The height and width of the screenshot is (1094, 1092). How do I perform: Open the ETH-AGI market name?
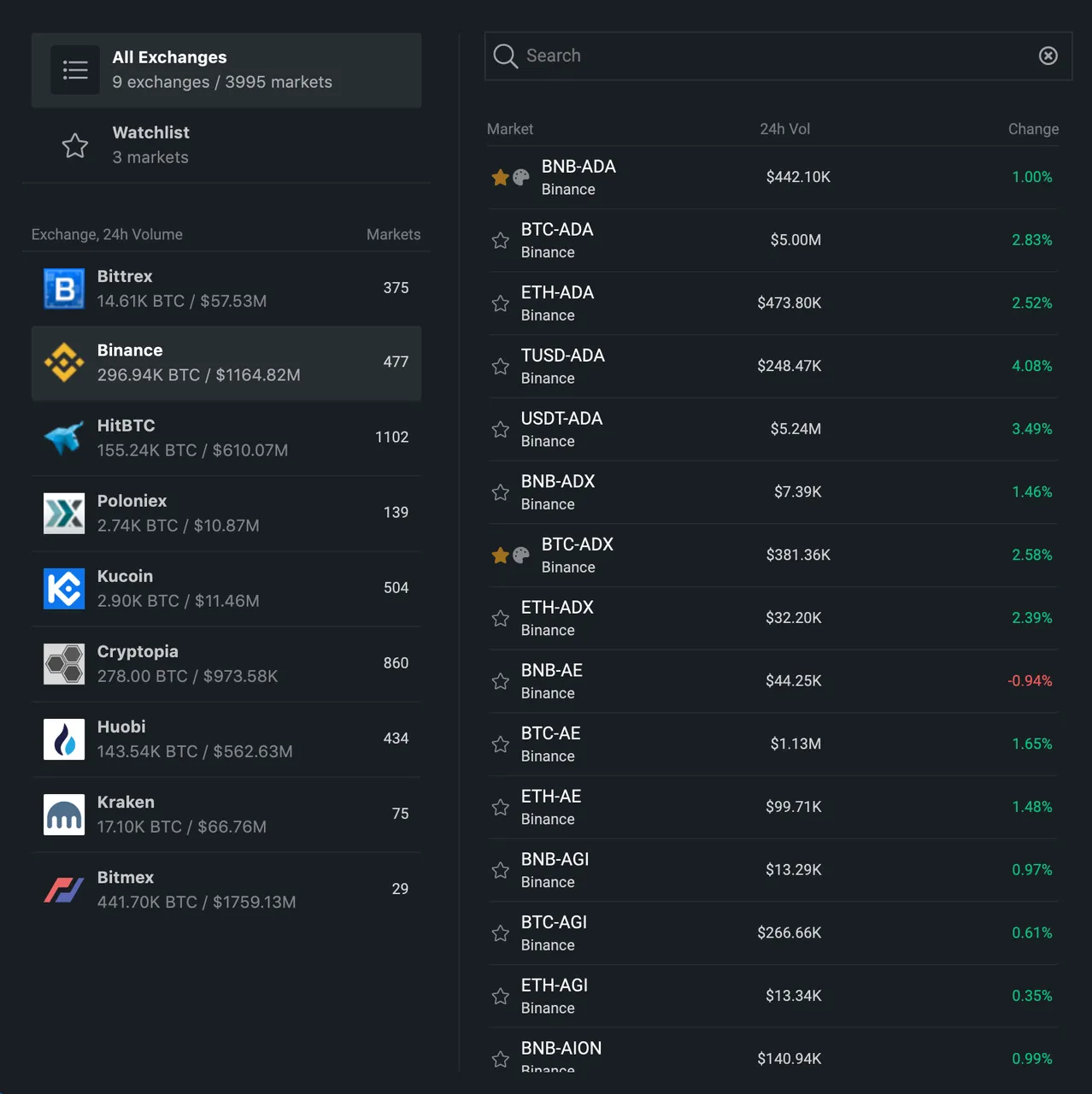tap(555, 985)
